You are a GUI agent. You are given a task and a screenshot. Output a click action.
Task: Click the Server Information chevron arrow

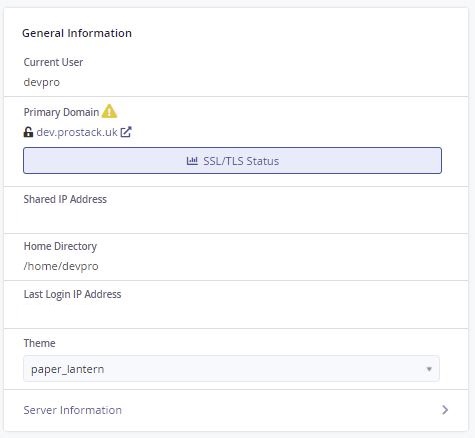pos(445,410)
